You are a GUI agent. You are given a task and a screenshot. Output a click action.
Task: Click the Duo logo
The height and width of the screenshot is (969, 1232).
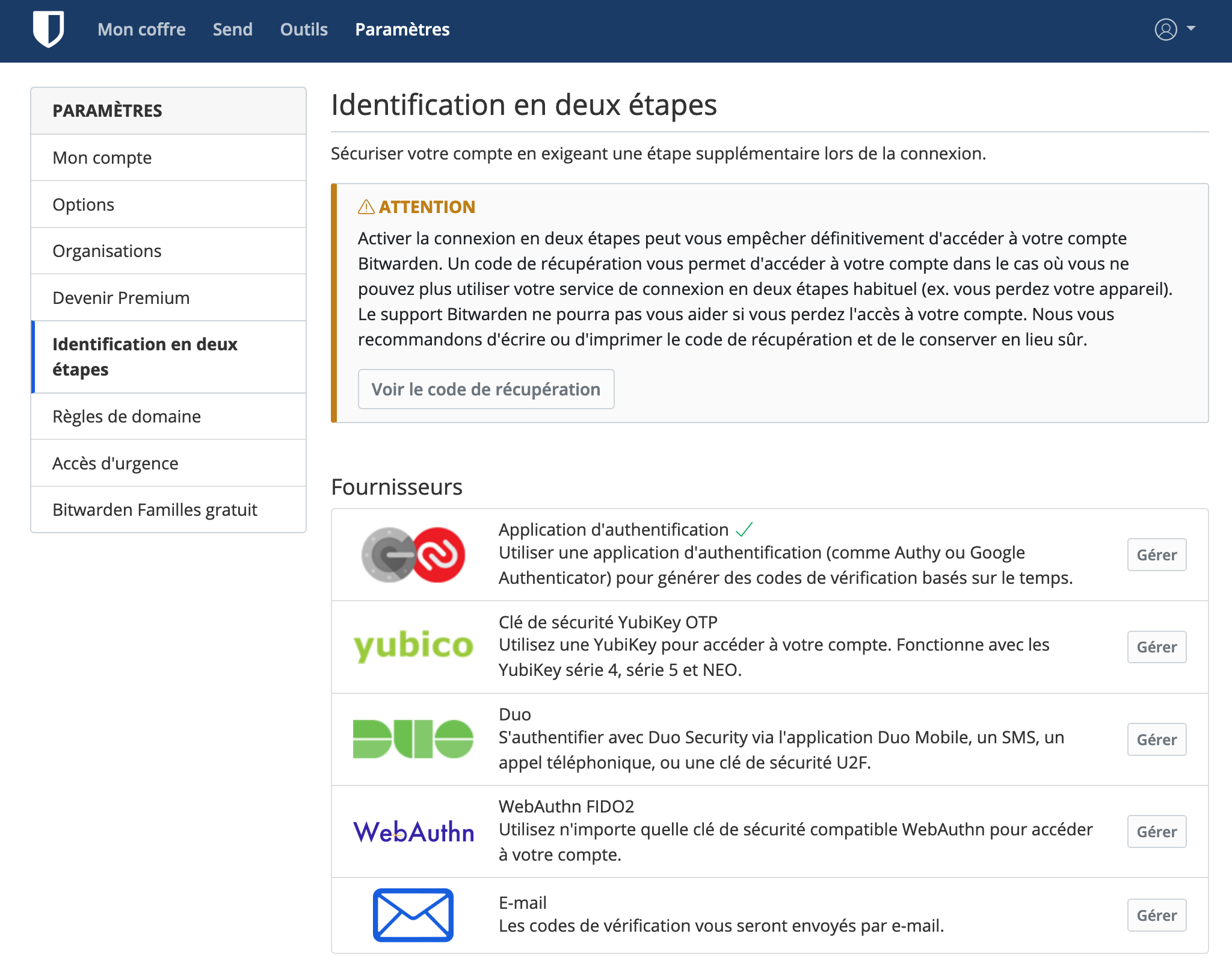(413, 738)
